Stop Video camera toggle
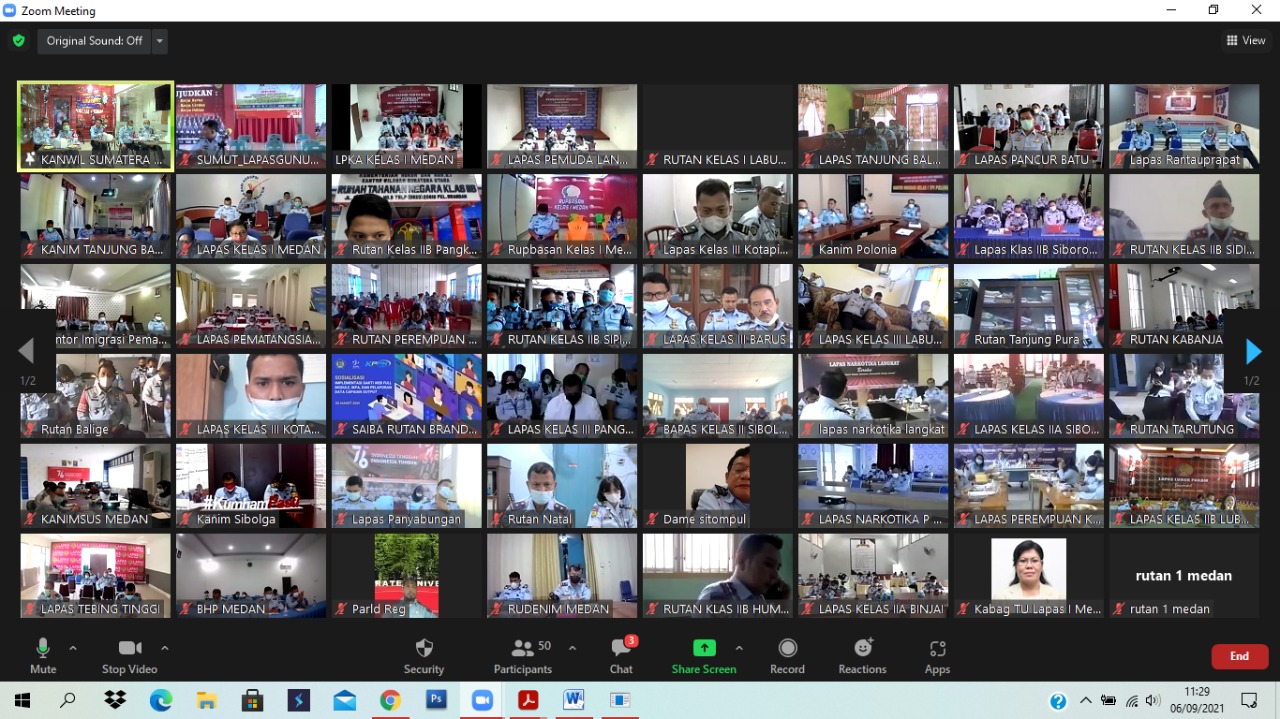Image resolution: width=1280 pixels, height=719 pixels. (x=129, y=656)
